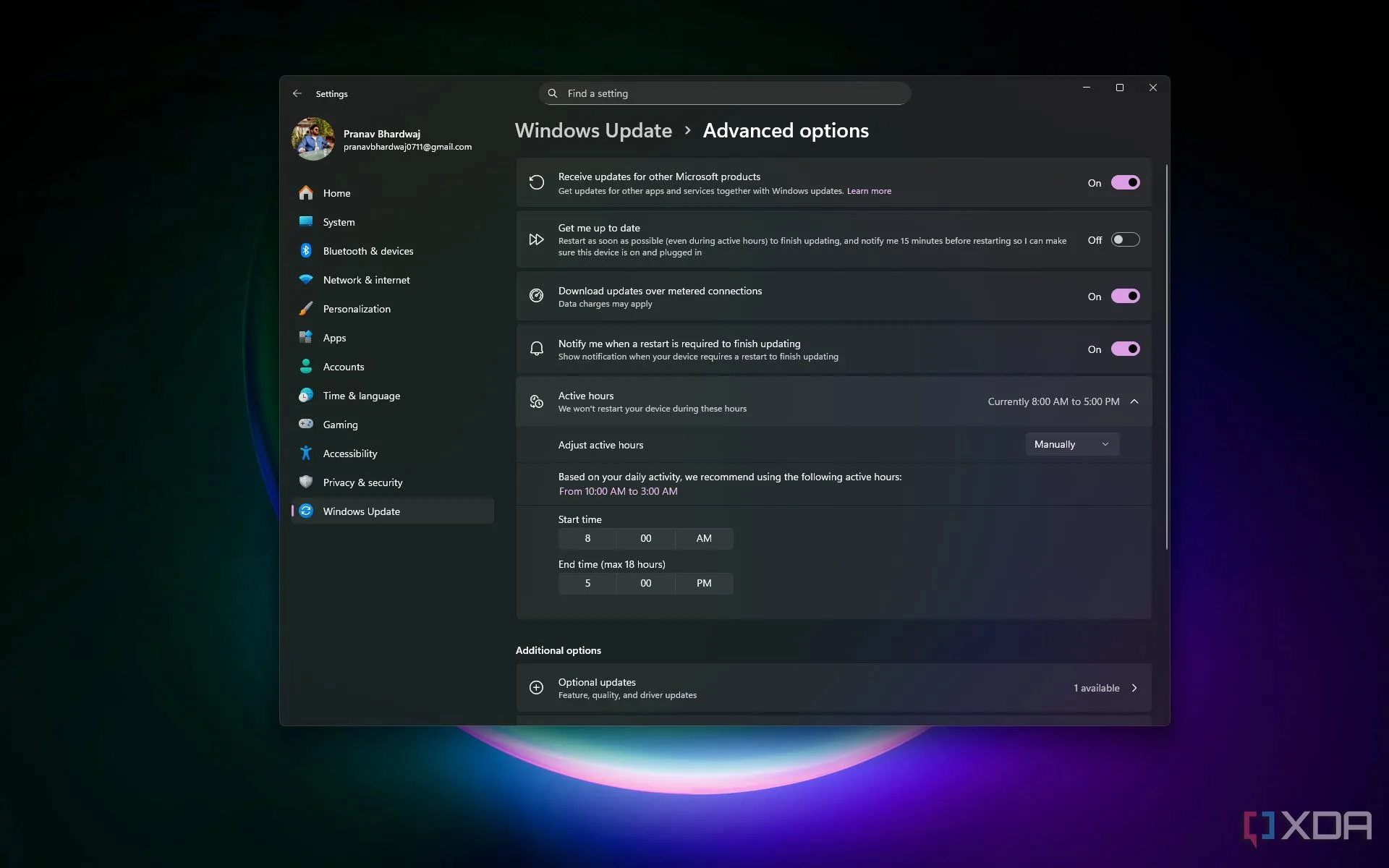Select Privacy & security
This screenshot has height=868, width=1389.
pyautogui.click(x=392, y=482)
